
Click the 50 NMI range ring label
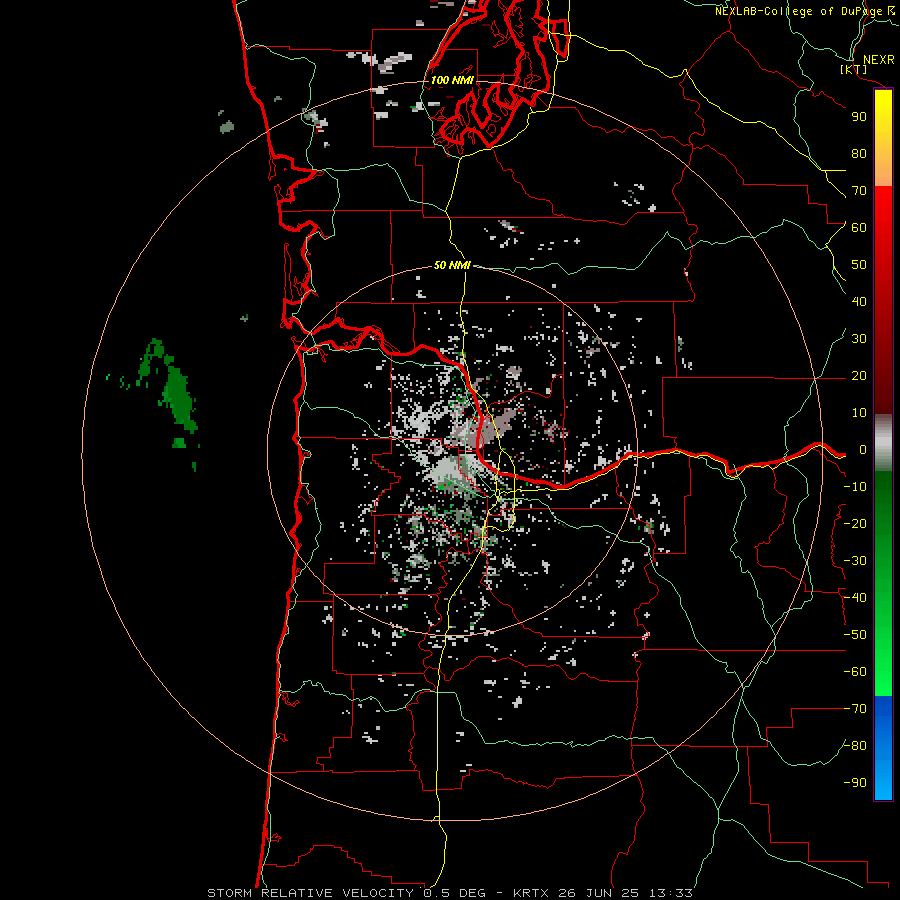pos(452,265)
